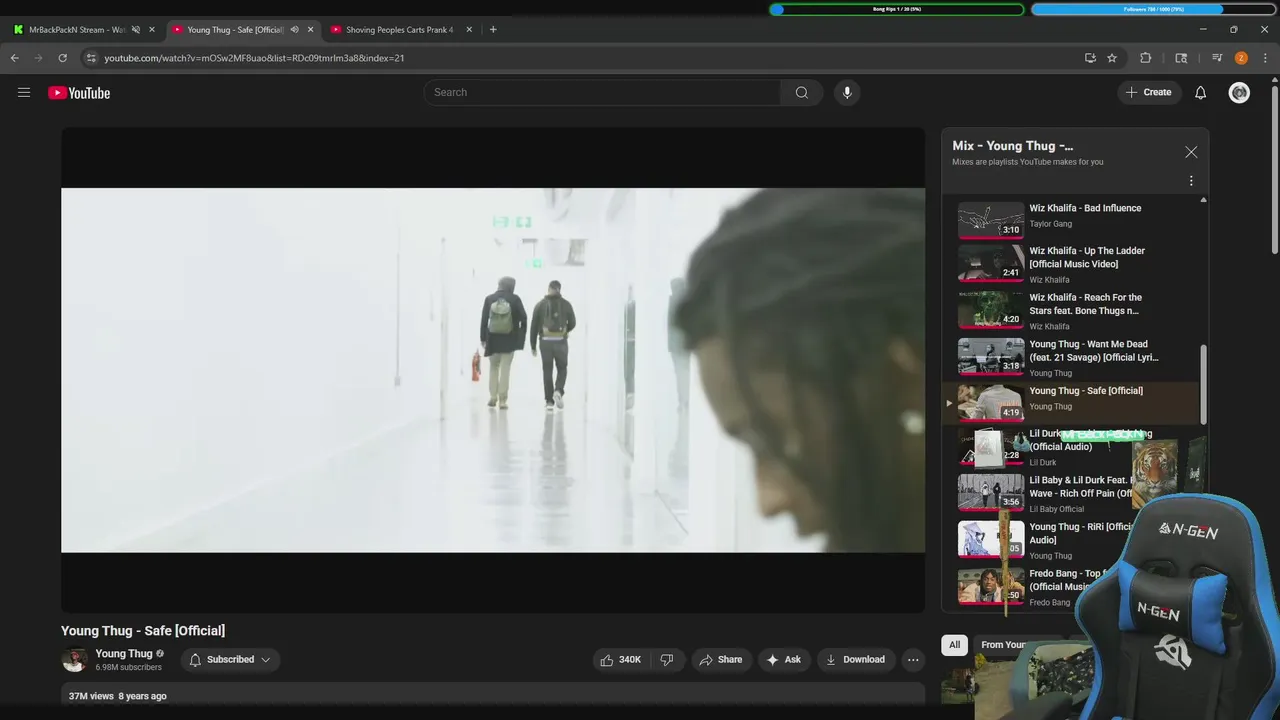Click the video title Young Thug - Safe [Official]
Viewport: 1280px width, 720px height.
(143, 631)
